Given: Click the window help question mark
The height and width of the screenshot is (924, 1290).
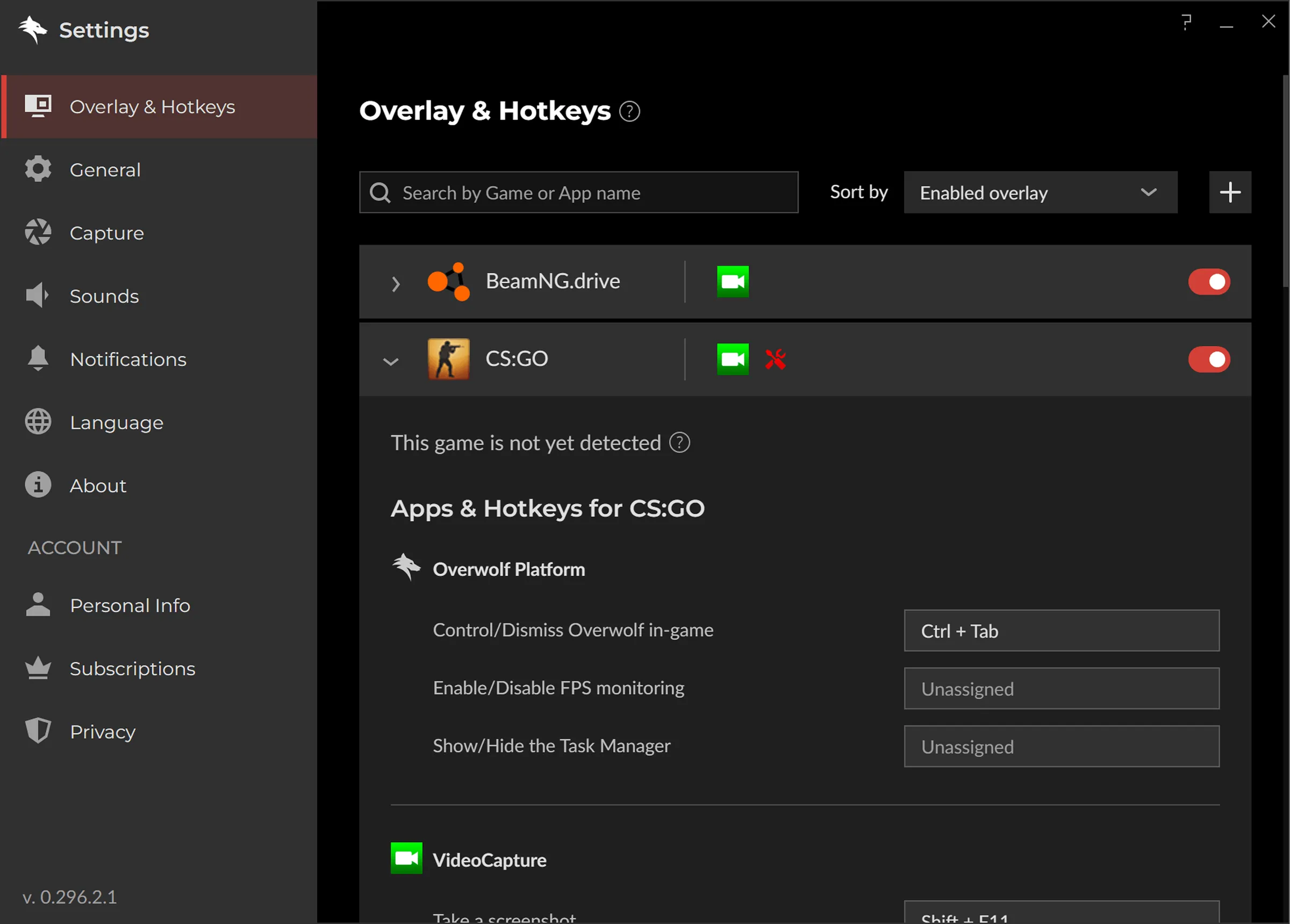Looking at the screenshot, I should (1186, 23).
